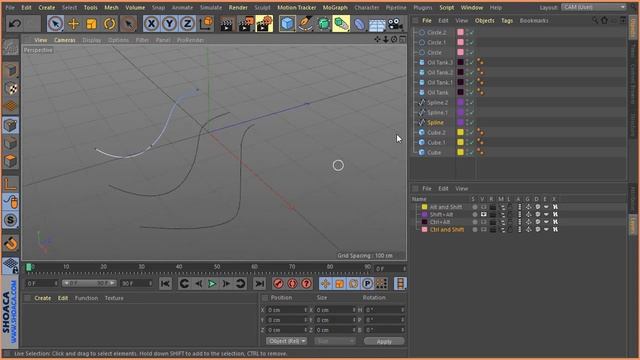
Task: Select the Rotate tool
Action: (109, 24)
